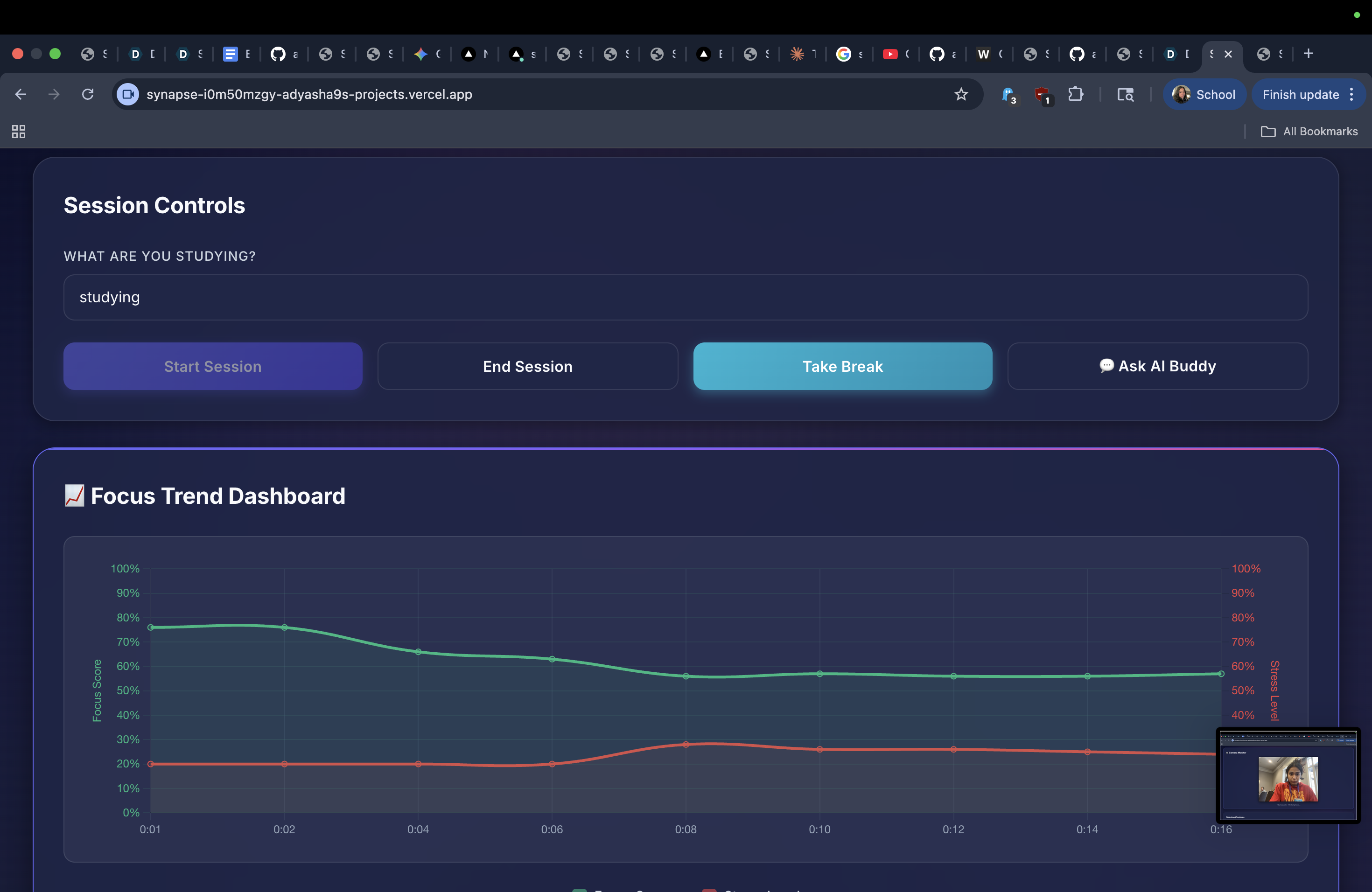Go back to previous page
Screen dimensions: 1372x892
(x=21, y=94)
